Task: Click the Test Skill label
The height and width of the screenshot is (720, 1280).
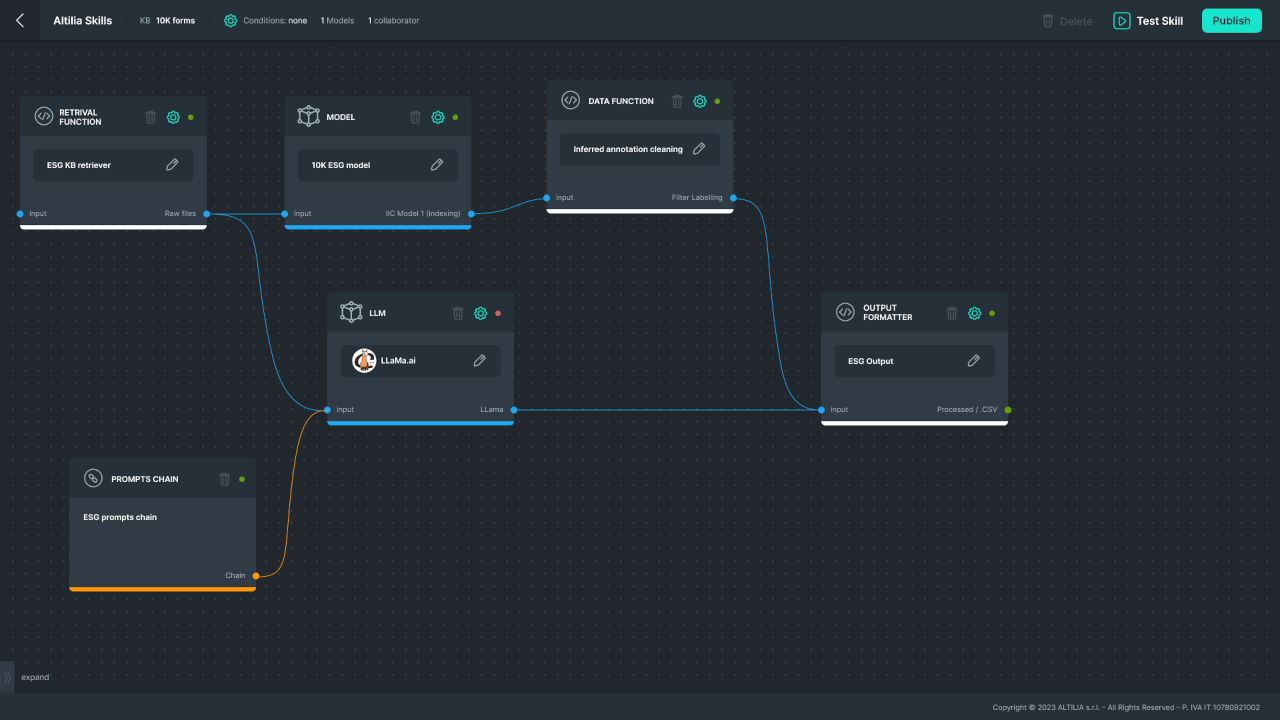Action: coord(1159,20)
